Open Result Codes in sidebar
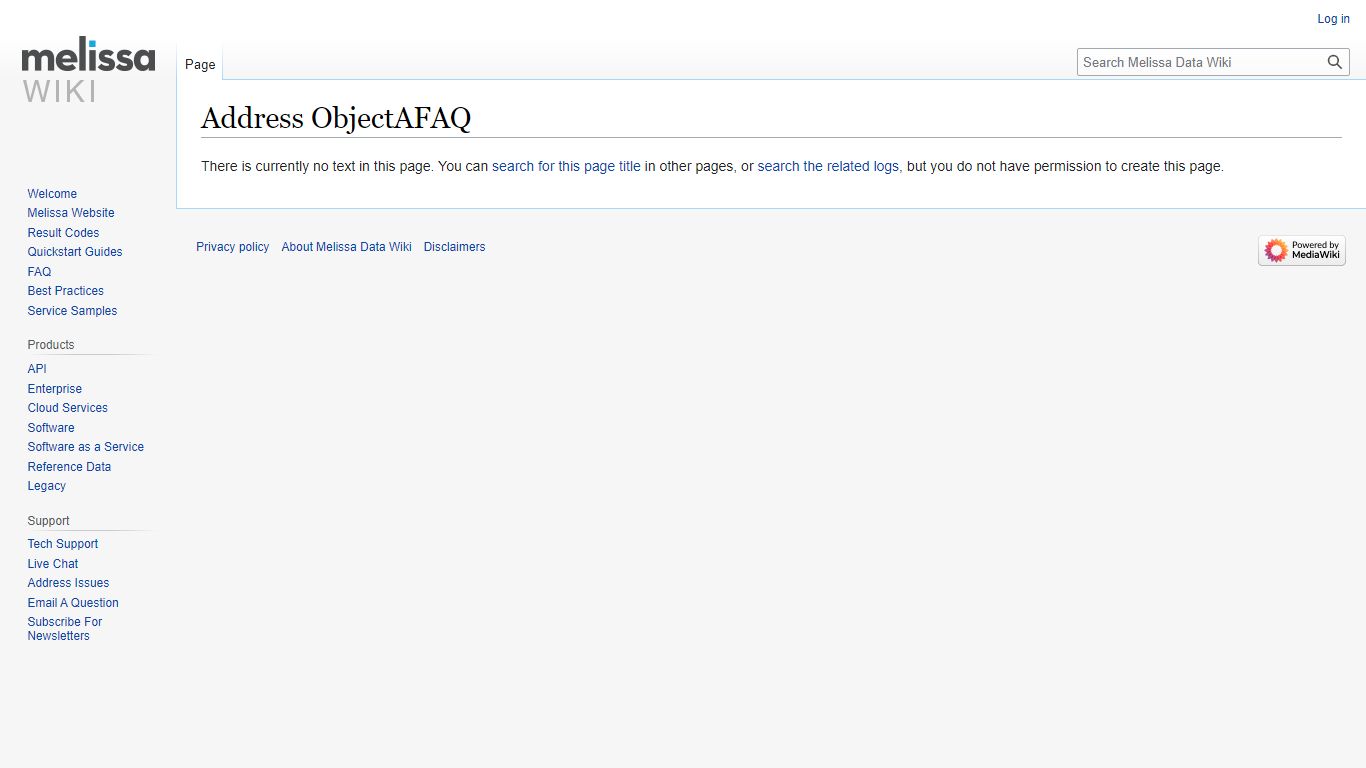The height and width of the screenshot is (768, 1366). (63, 233)
